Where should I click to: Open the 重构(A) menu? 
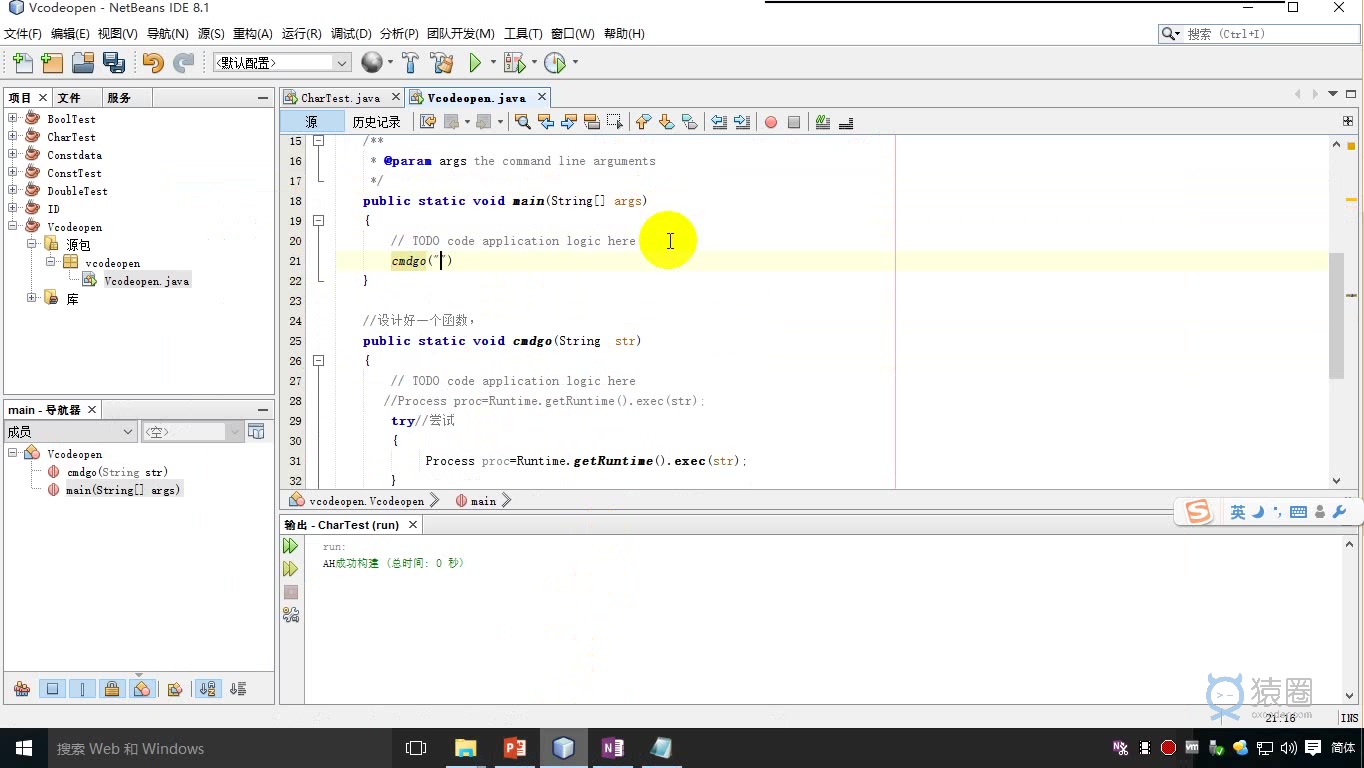[x=253, y=34]
